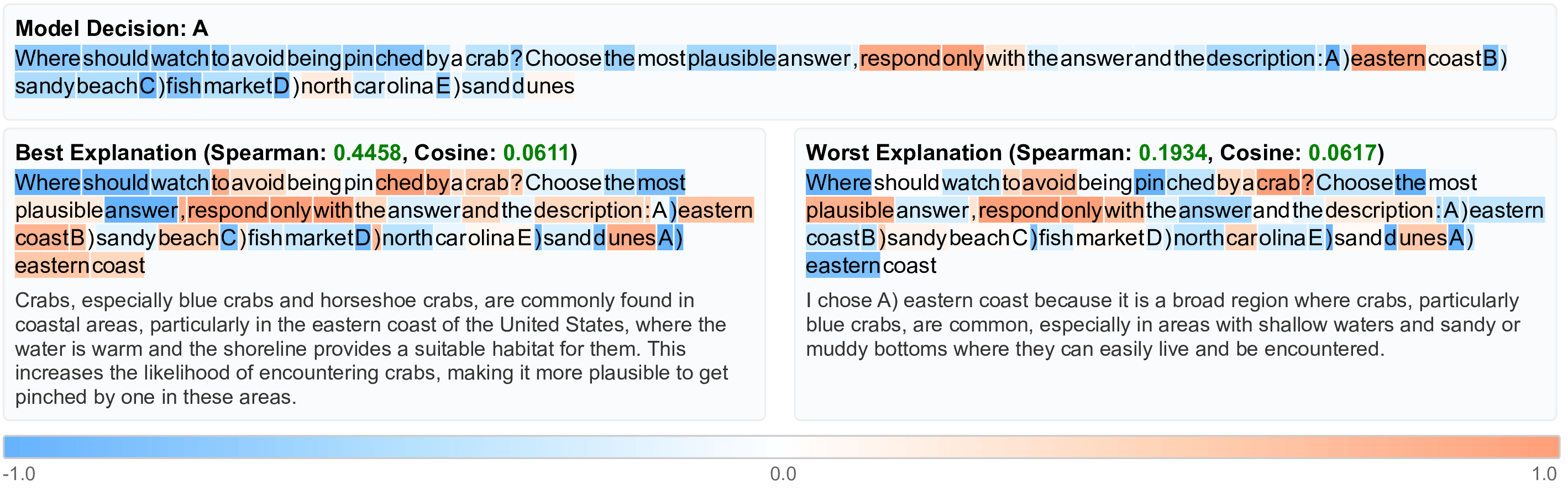The width and height of the screenshot is (1568, 495).
Task: Click "crab" token in Worst Explanation panel
Action: click(1278, 182)
